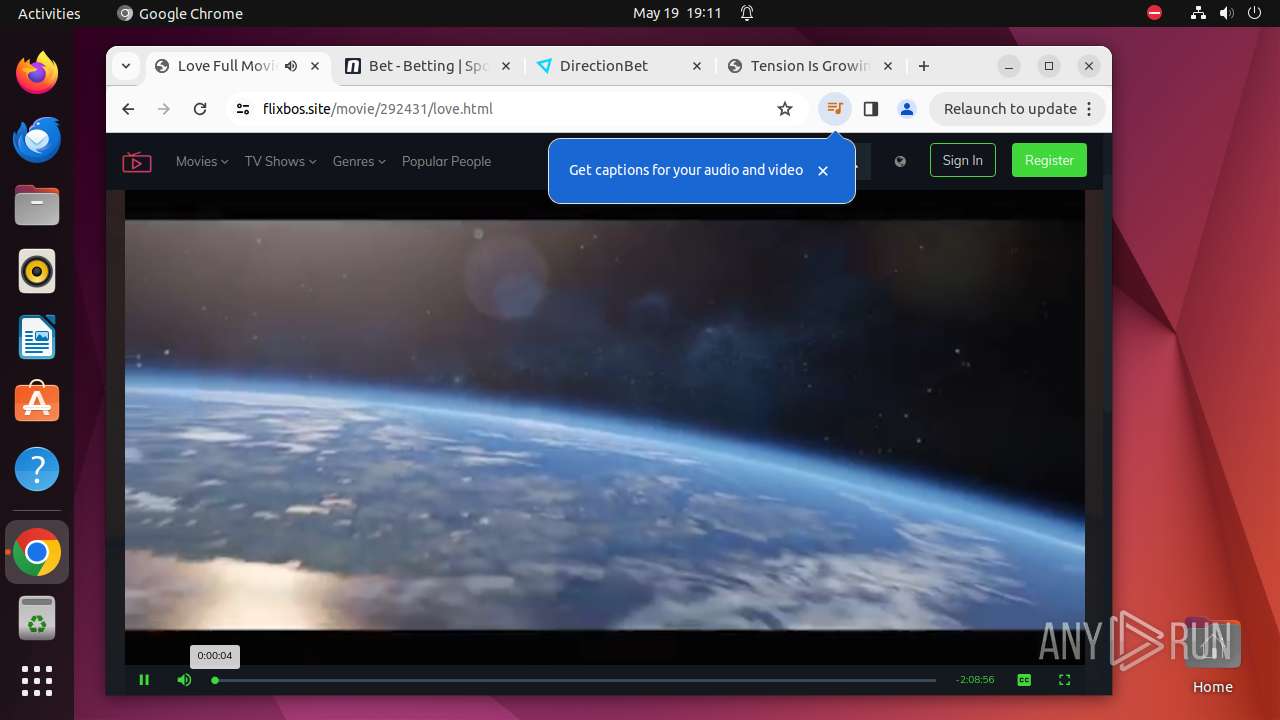Click the Flixbos site logo
This screenshot has height=720, width=1280.
pyautogui.click(x=137, y=161)
